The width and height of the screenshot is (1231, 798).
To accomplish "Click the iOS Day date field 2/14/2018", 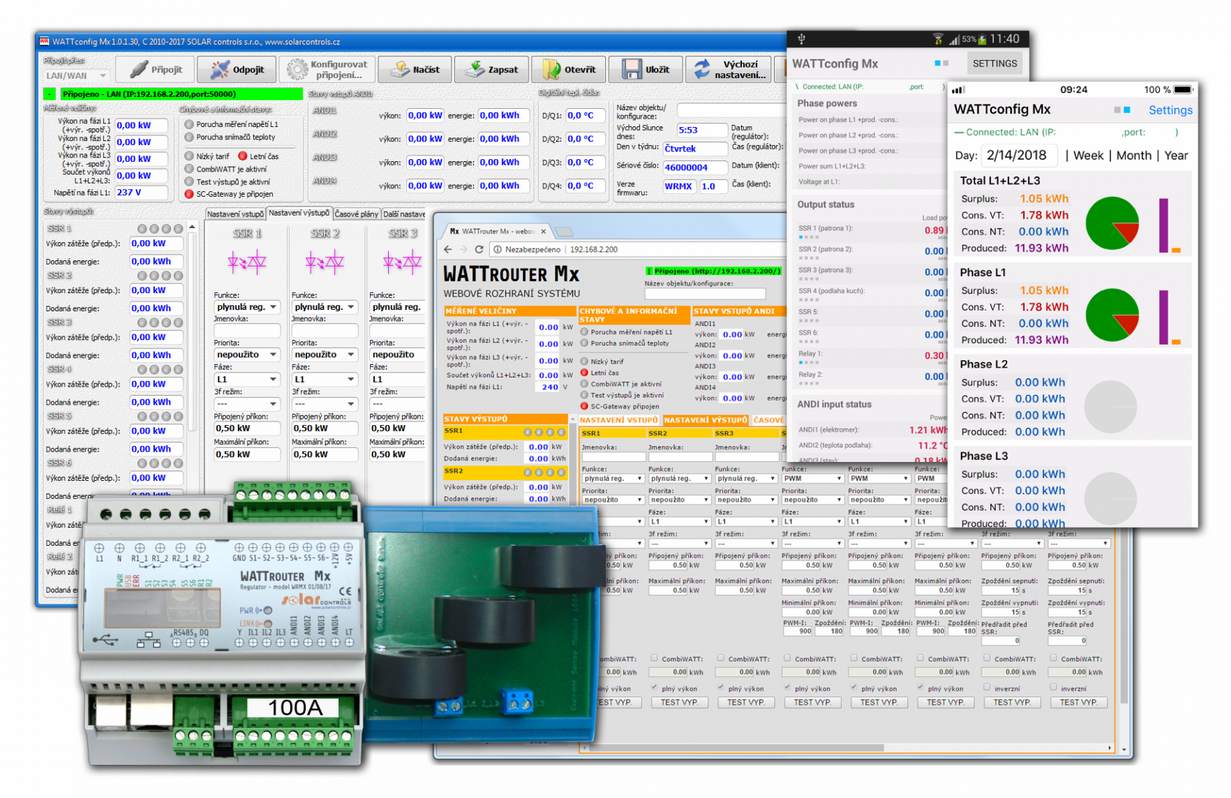I will 1020,155.
